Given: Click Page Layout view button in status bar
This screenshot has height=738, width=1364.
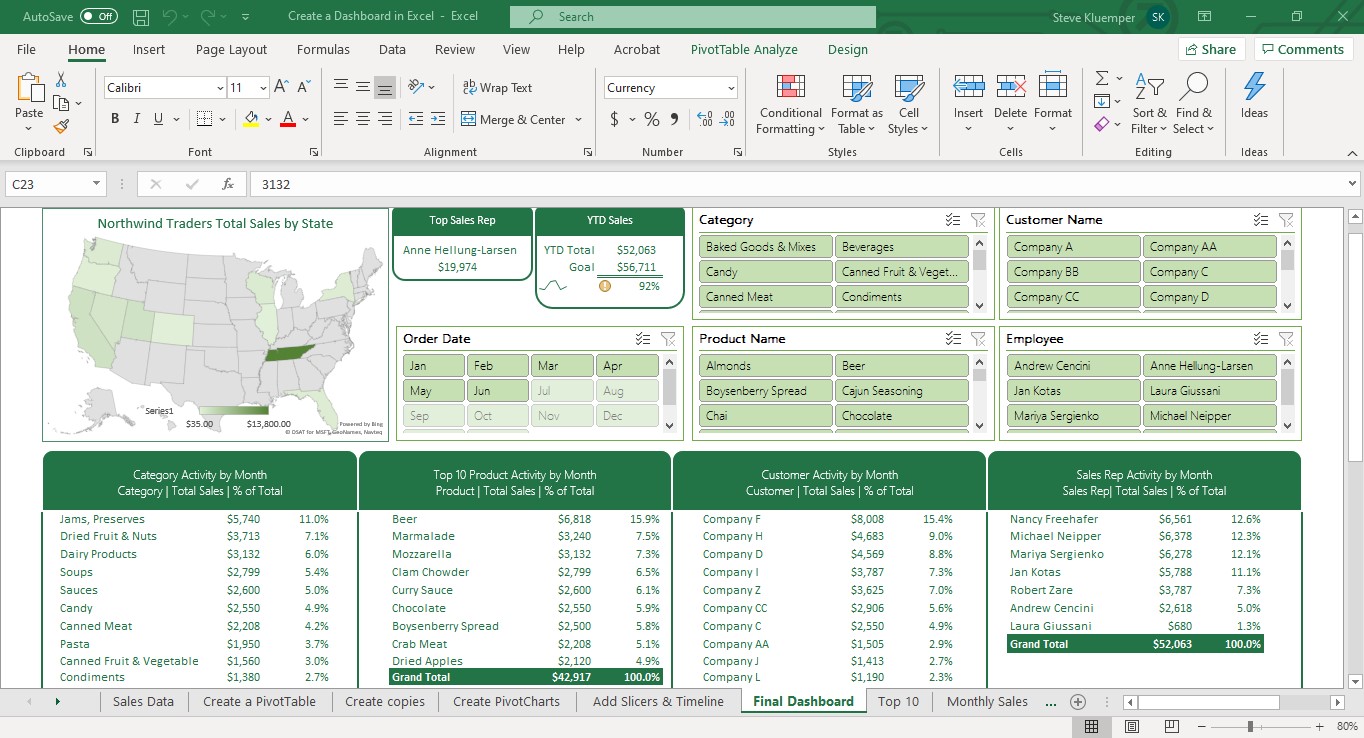Looking at the screenshot, I should coord(1131,727).
